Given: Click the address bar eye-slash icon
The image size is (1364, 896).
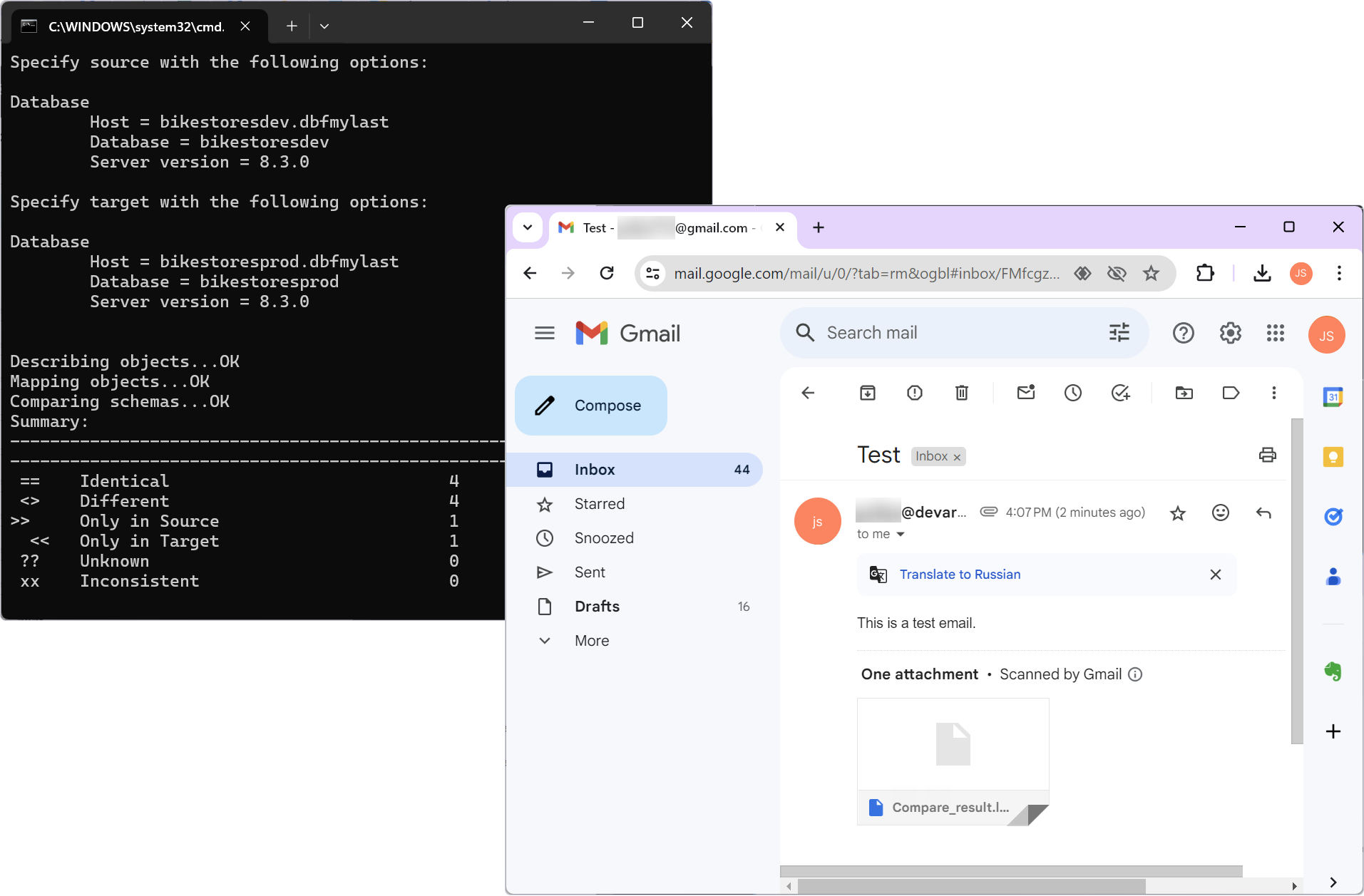Looking at the screenshot, I should 1117,273.
